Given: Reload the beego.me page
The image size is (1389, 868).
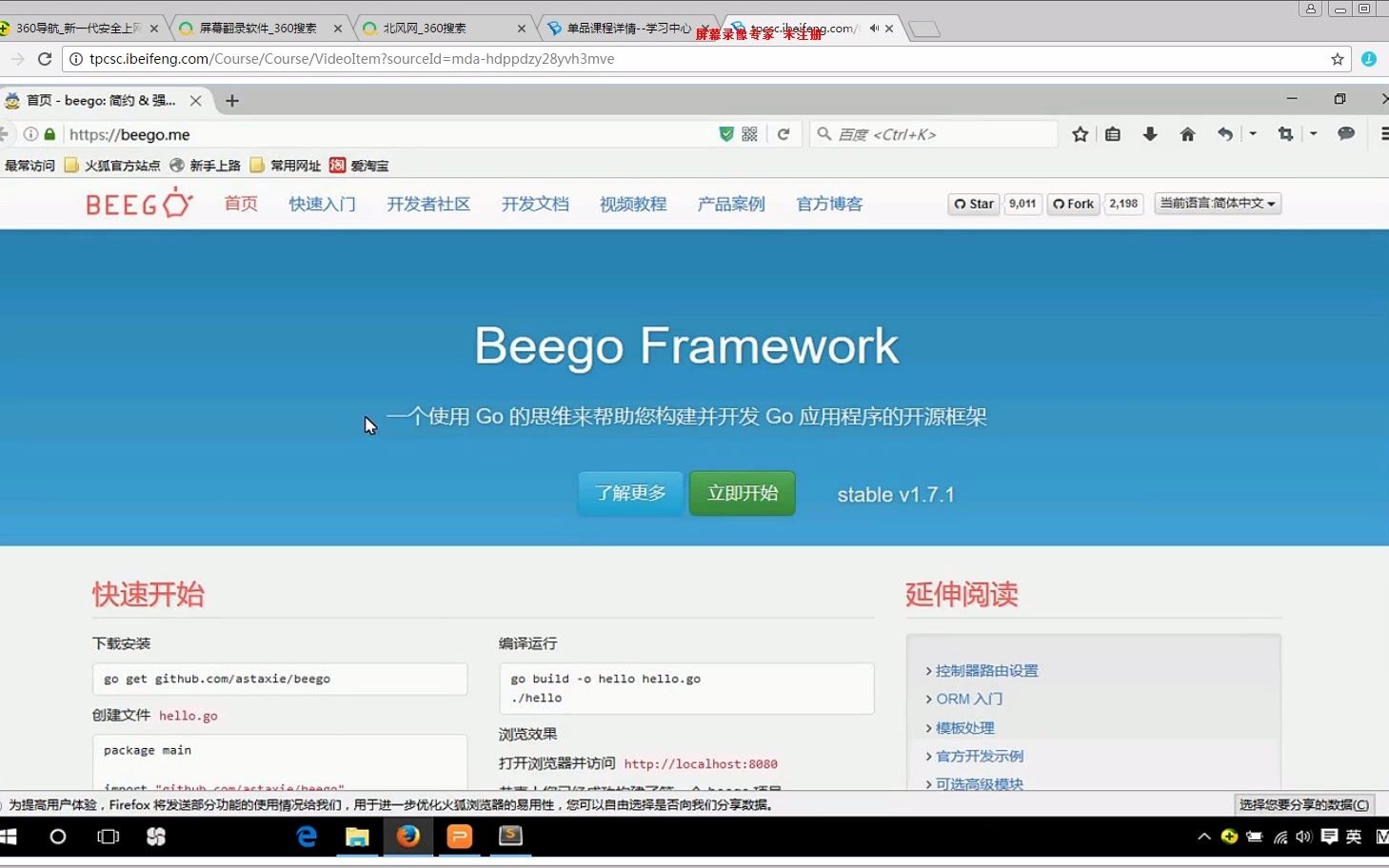Looking at the screenshot, I should [784, 134].
